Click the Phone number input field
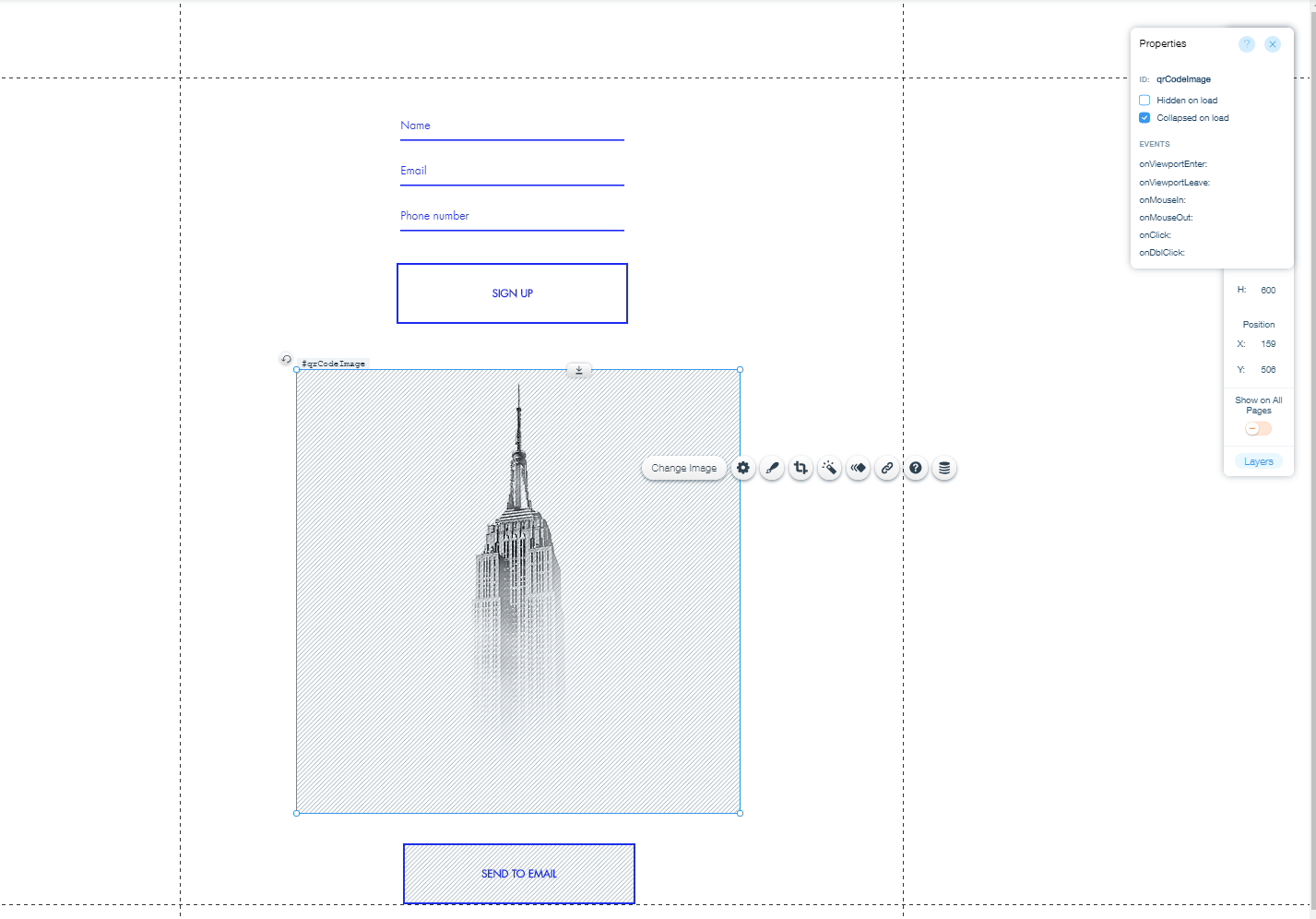The width and height of the screenshot is (1316, 919). pos(512,217)
